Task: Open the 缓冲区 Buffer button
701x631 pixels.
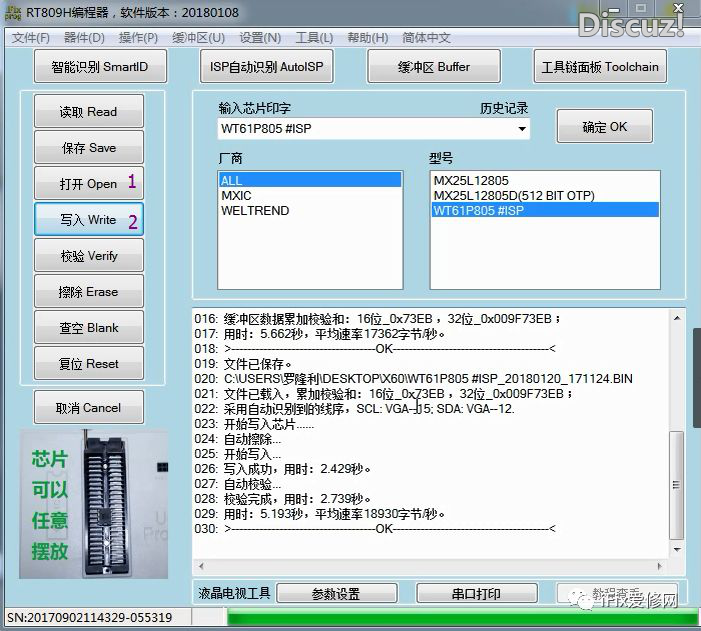Action: tap(434, 67)
